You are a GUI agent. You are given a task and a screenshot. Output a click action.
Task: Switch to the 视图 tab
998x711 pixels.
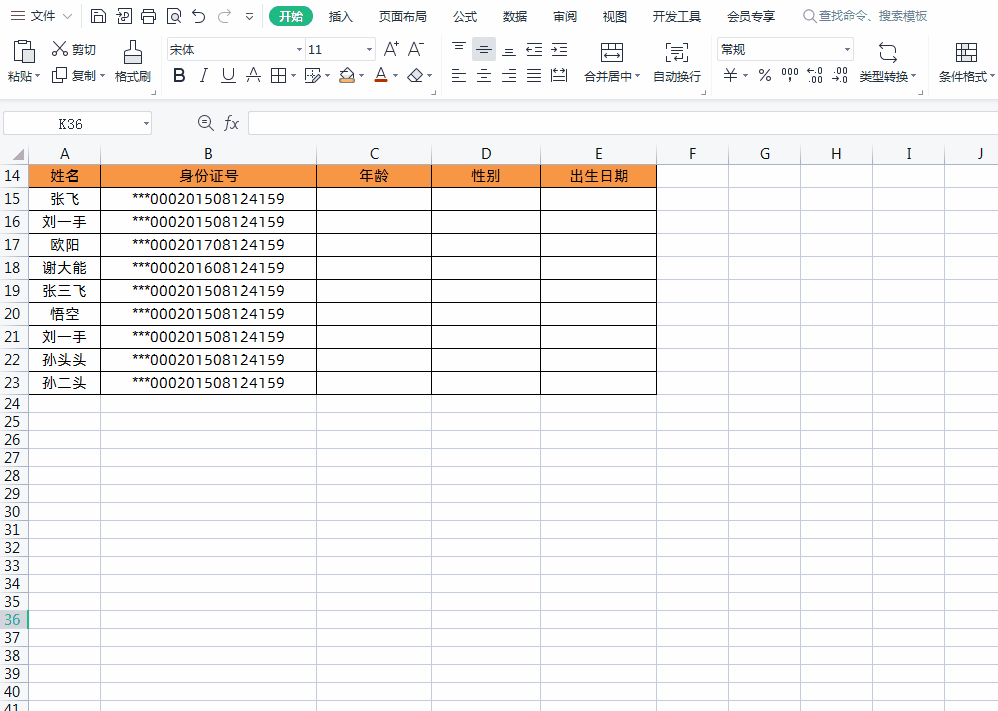point(615,17)
